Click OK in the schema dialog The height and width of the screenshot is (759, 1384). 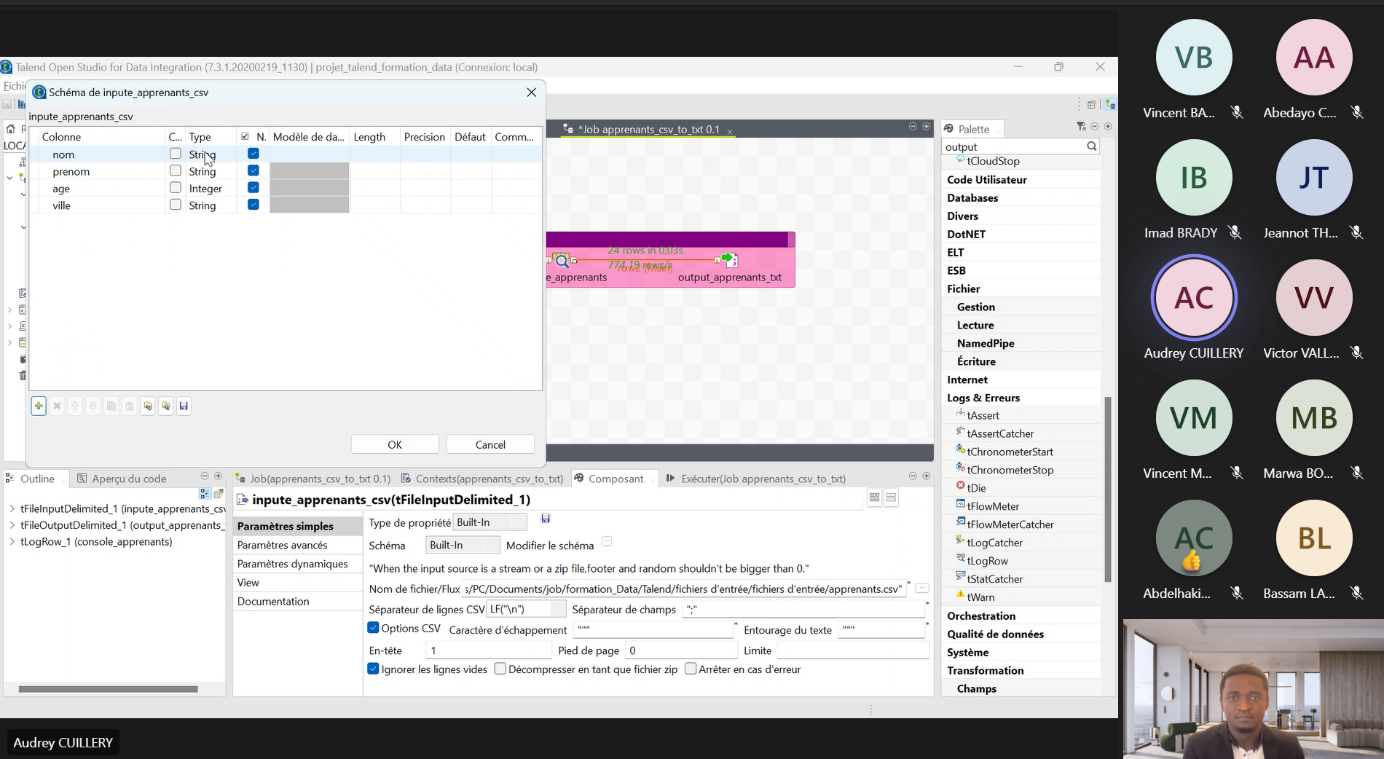[x=394, y=445]
